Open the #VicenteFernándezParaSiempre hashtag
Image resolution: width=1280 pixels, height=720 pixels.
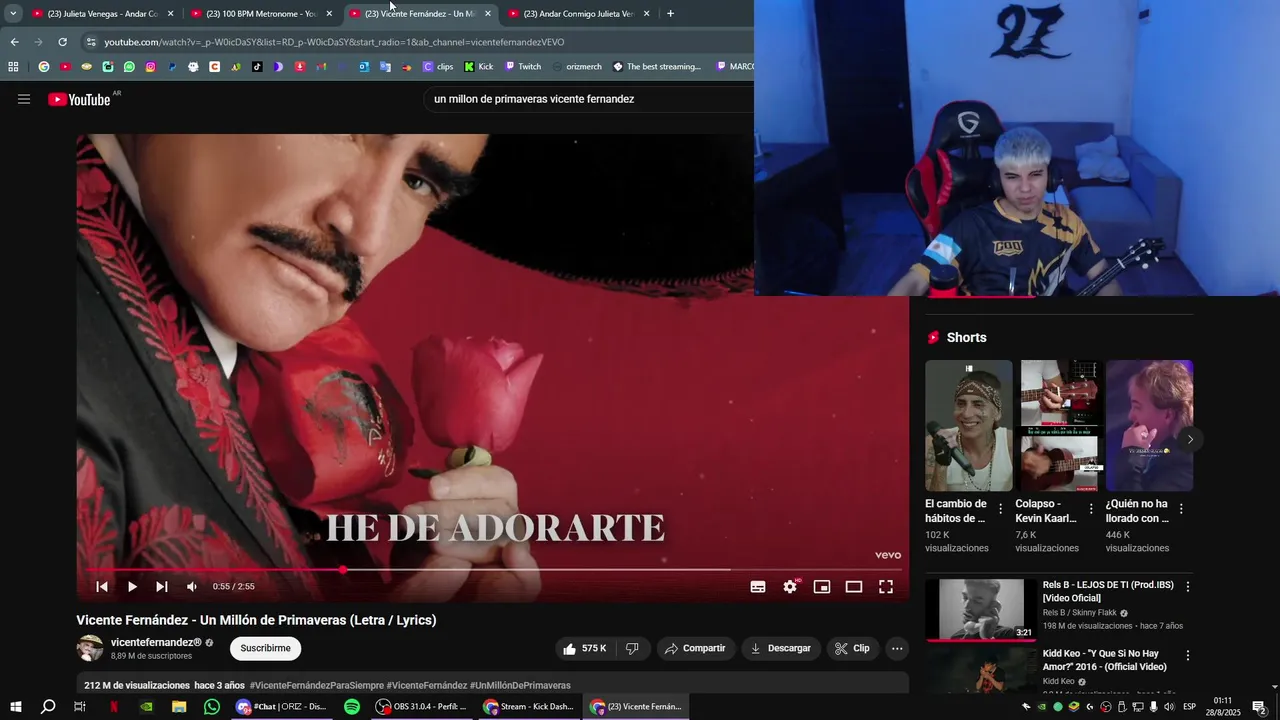point(316,686)
